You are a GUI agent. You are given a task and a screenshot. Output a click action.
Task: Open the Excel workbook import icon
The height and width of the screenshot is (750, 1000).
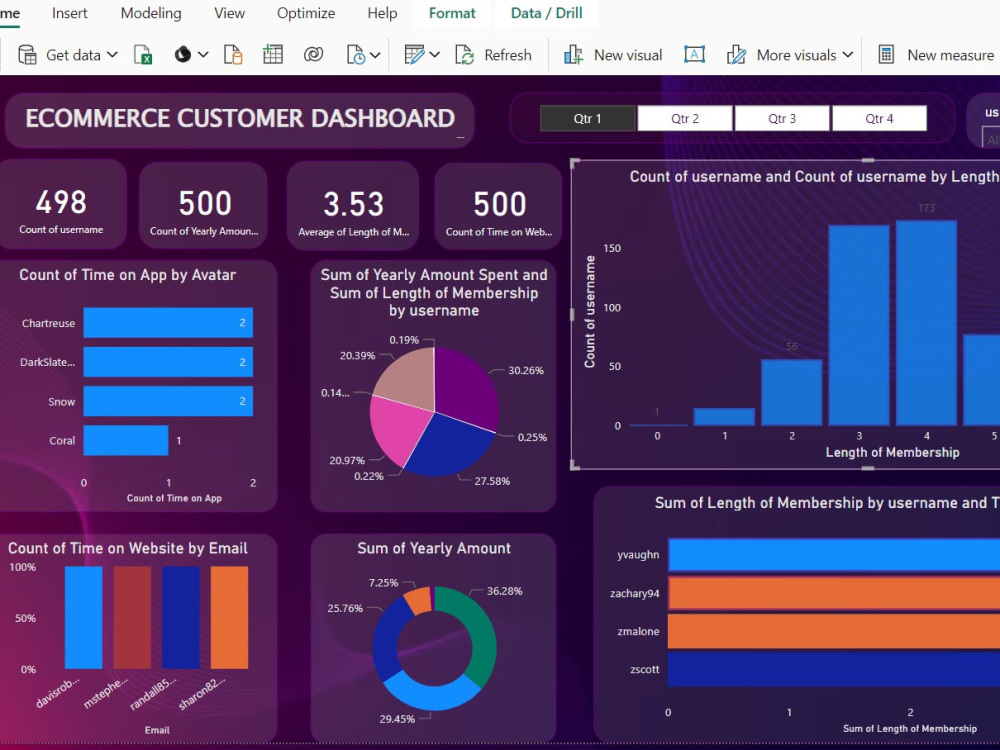point(143,55)
